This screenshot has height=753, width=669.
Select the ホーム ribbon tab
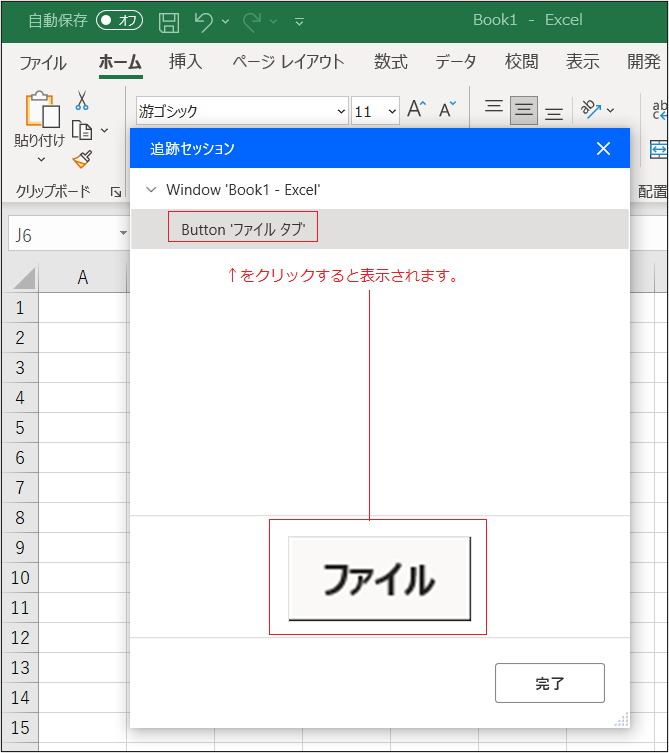120,62
